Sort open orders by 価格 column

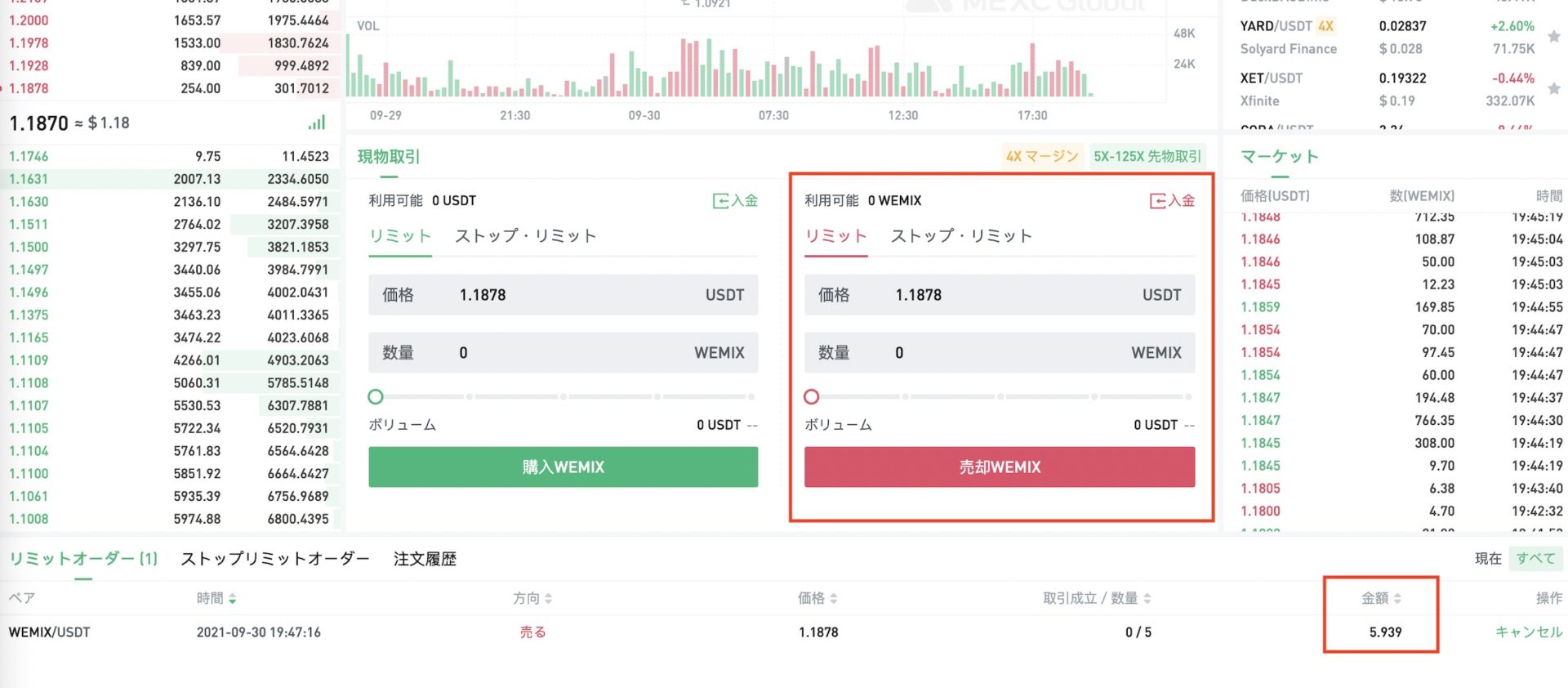pos(817,599)
